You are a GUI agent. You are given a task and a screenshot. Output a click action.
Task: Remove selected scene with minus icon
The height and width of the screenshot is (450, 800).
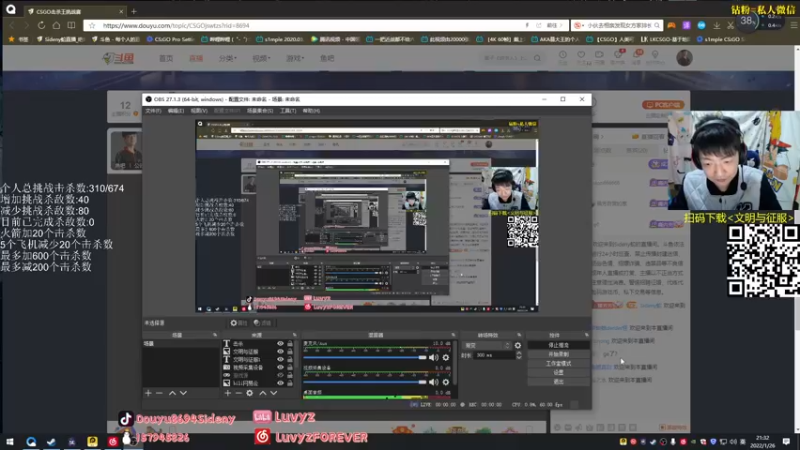tap(159, 393)
